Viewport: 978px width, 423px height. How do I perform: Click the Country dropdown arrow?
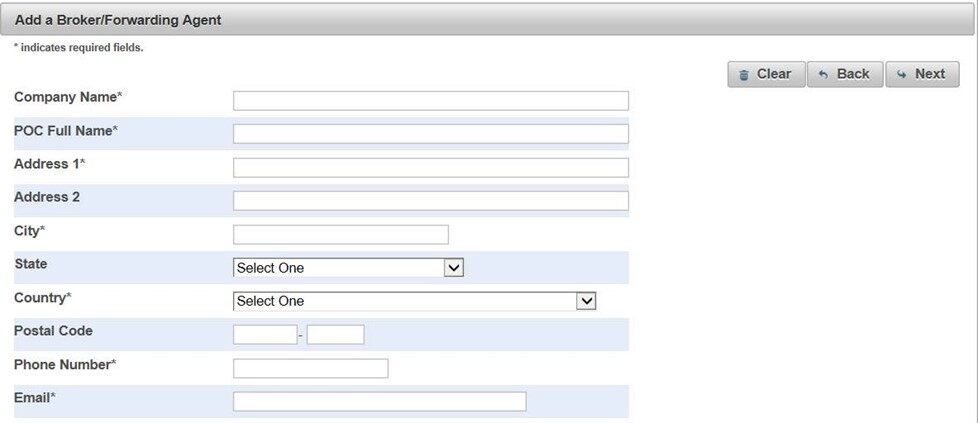(587, 301)
